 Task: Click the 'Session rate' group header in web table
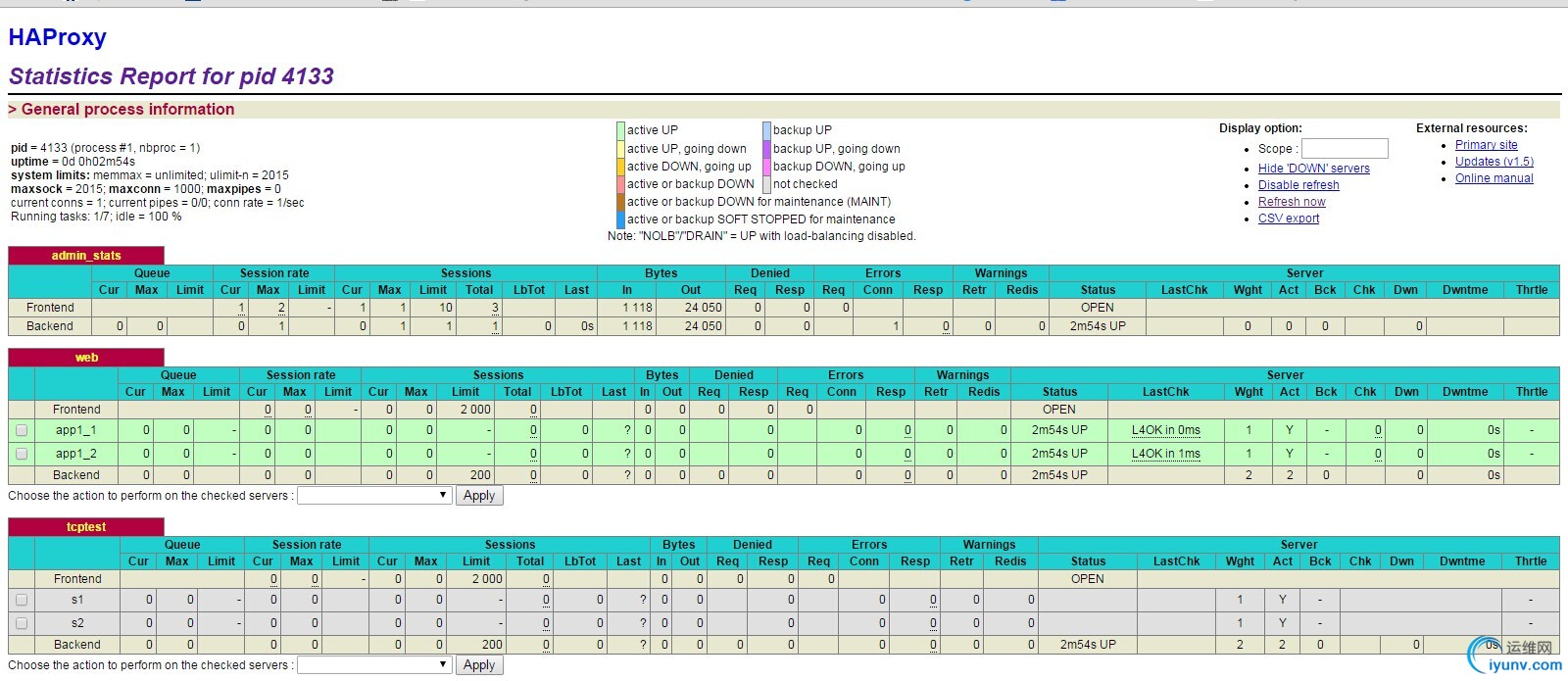point(301,375)
